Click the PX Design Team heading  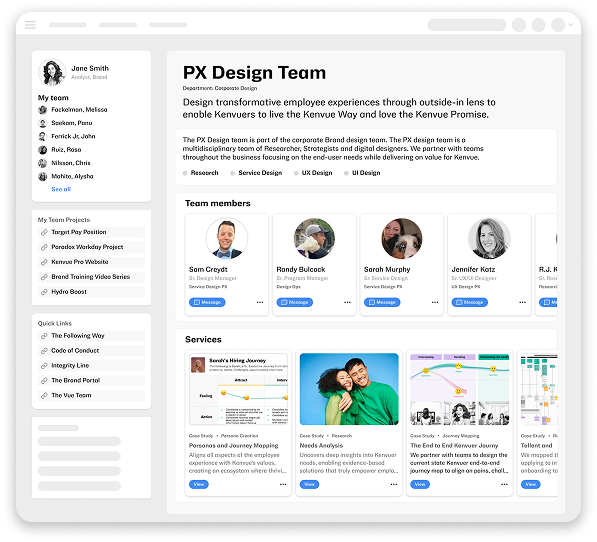pyautogui.click(x=254, y=73)
